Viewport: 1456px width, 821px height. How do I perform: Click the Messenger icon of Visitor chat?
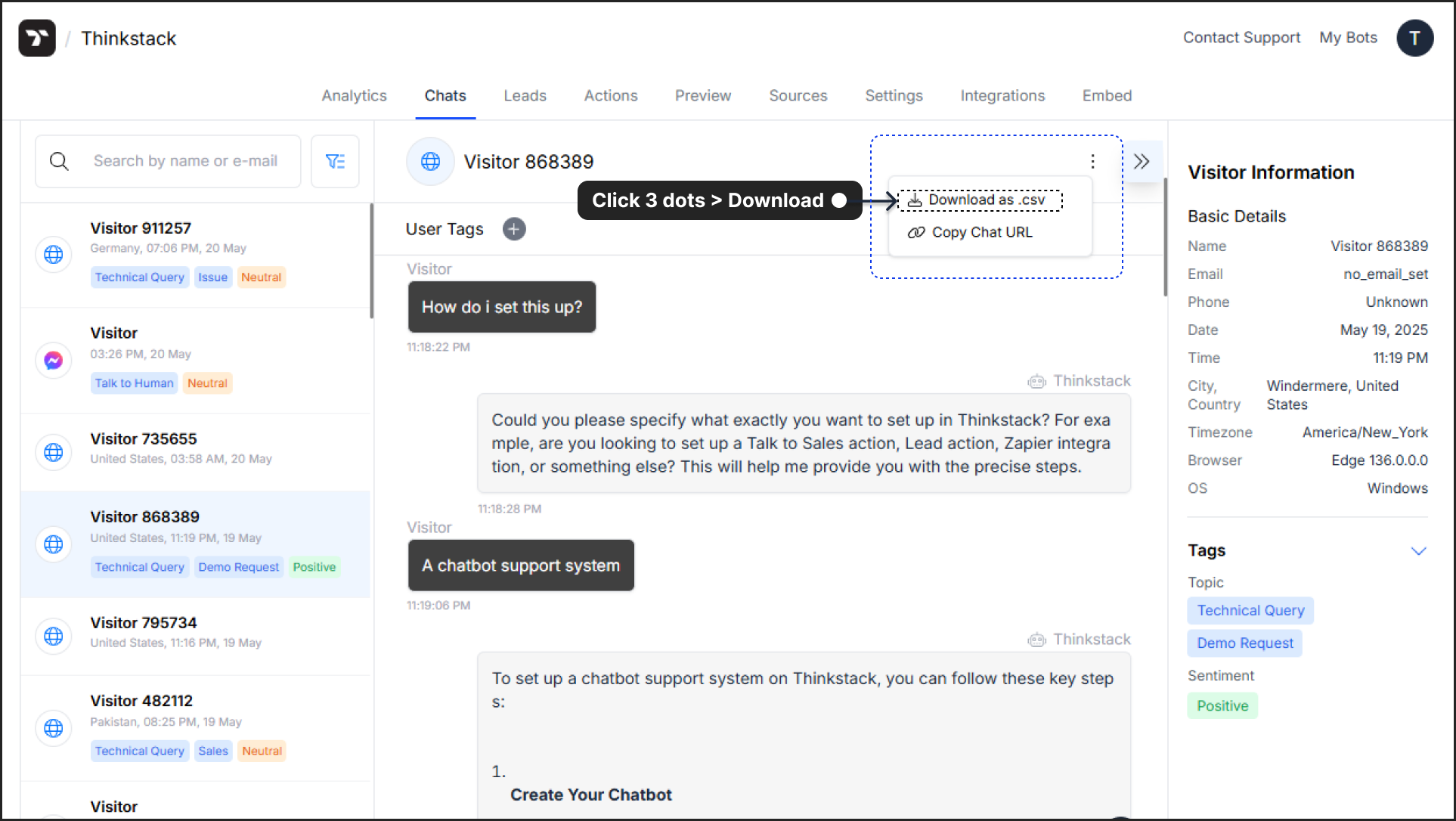(x=53, y=361)
